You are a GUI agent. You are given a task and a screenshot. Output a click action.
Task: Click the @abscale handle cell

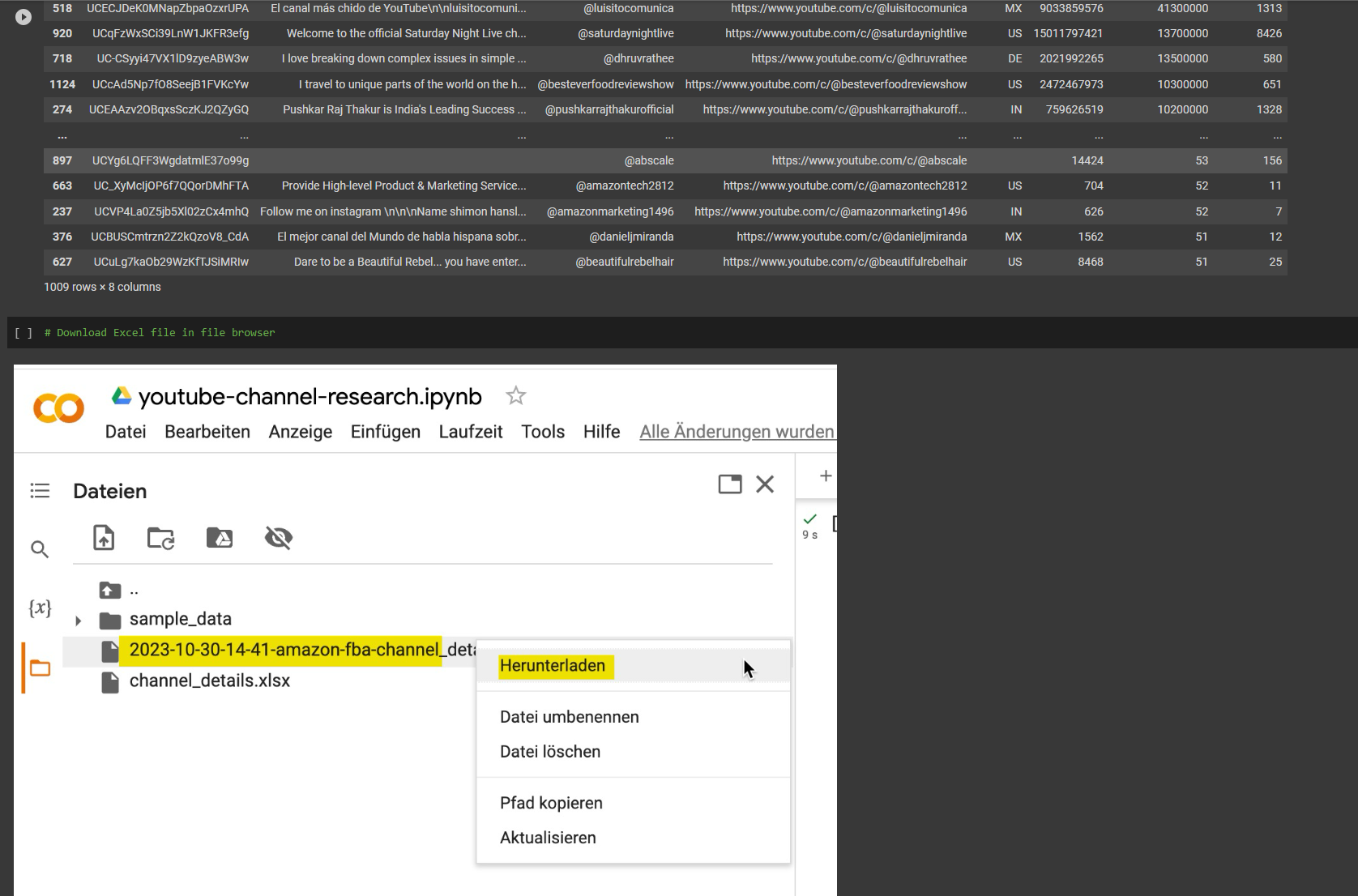(649, 160)
